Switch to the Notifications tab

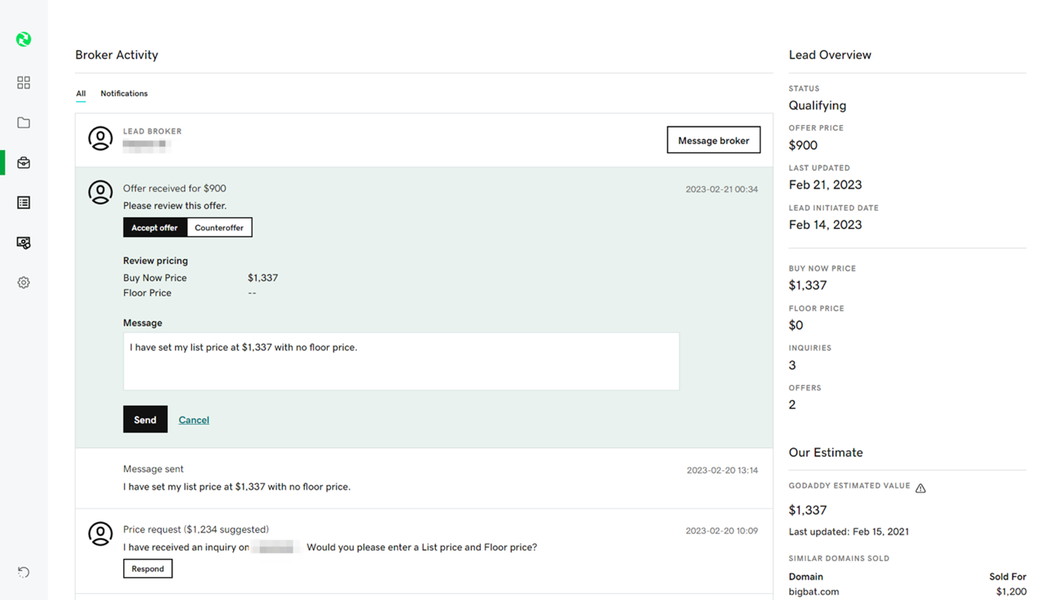(124, 94)
